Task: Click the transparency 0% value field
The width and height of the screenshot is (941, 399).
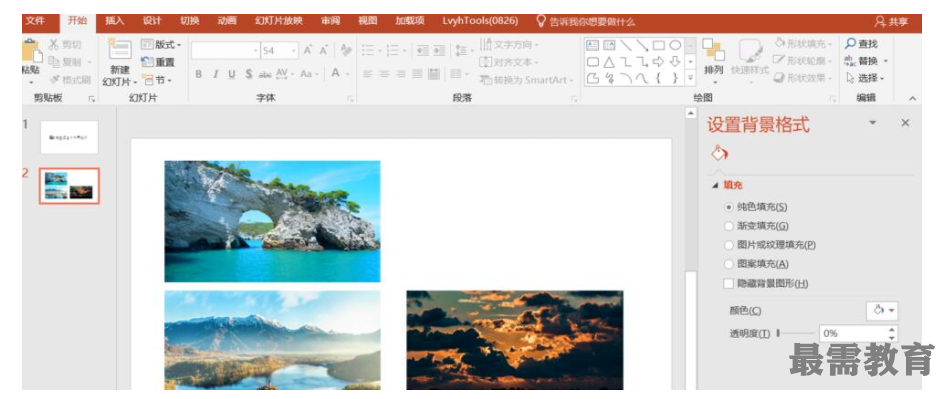Action: pyautogui.click(x=853, y=333)
